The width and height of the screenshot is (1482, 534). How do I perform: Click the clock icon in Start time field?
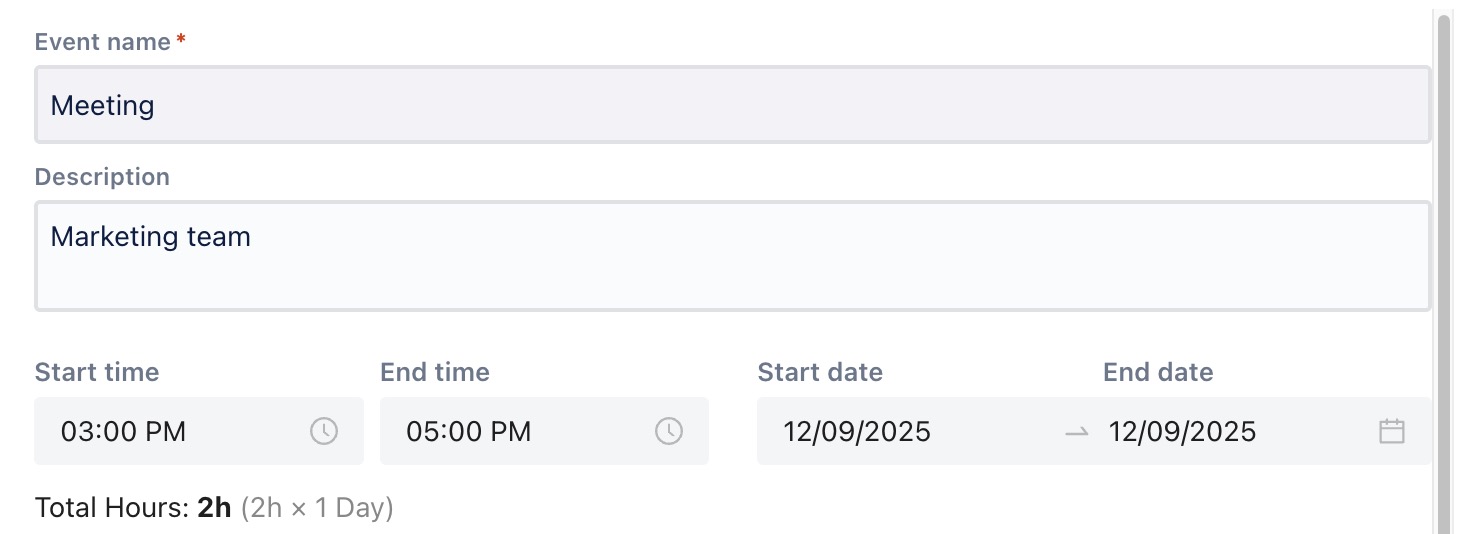(324, 431)
